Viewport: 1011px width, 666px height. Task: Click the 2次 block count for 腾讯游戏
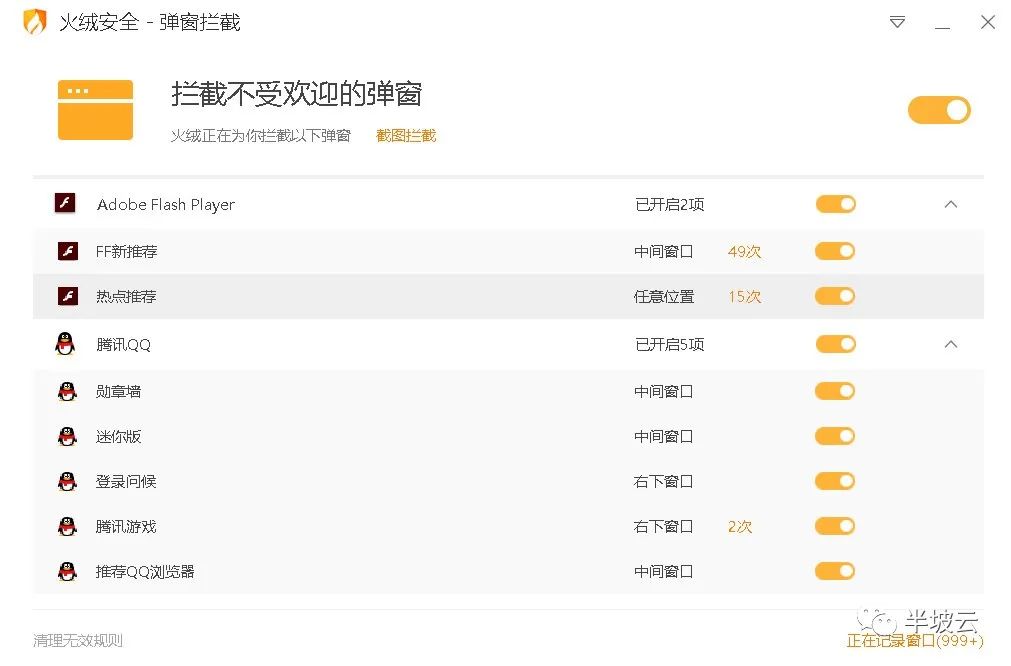(x=740, y=527)
